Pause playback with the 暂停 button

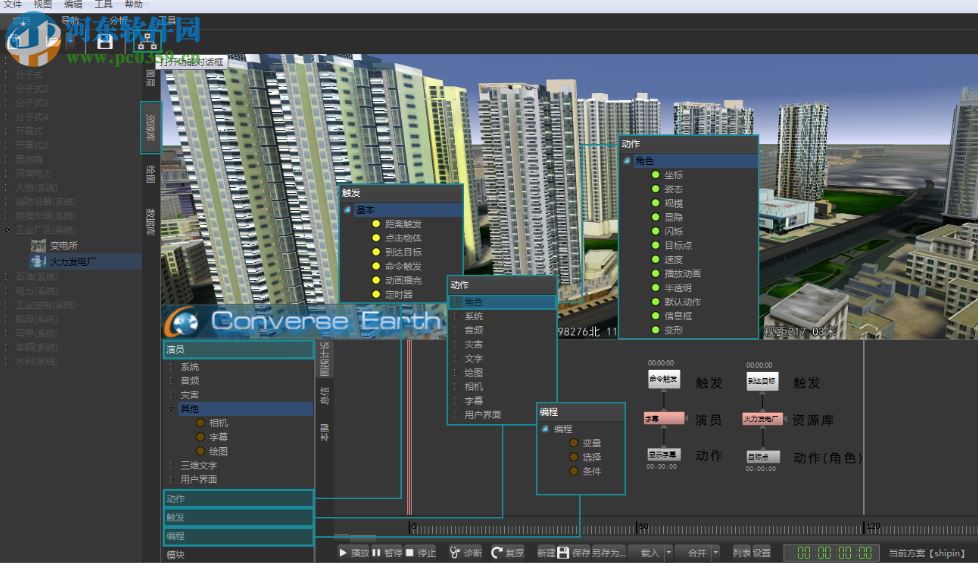pos(389,552)
